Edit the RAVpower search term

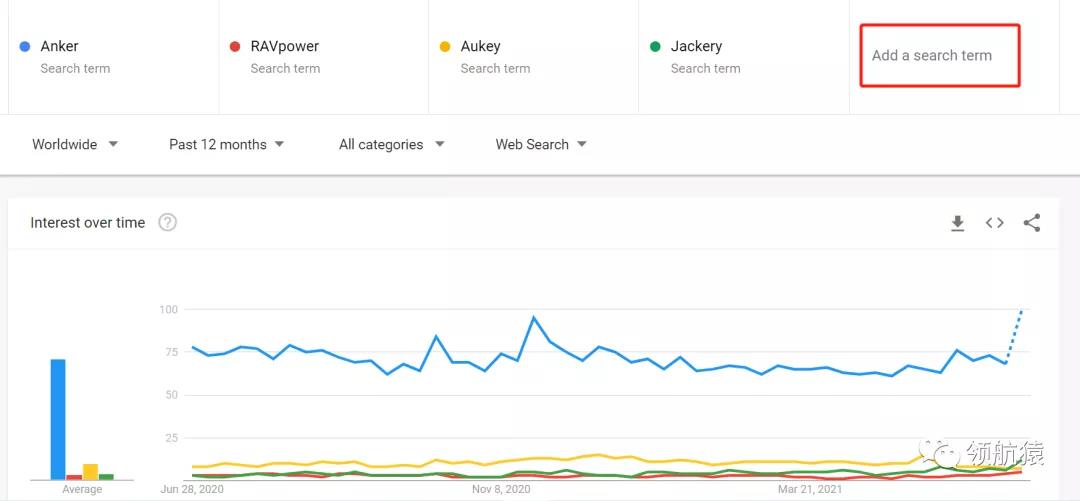(x=285, y=47)
